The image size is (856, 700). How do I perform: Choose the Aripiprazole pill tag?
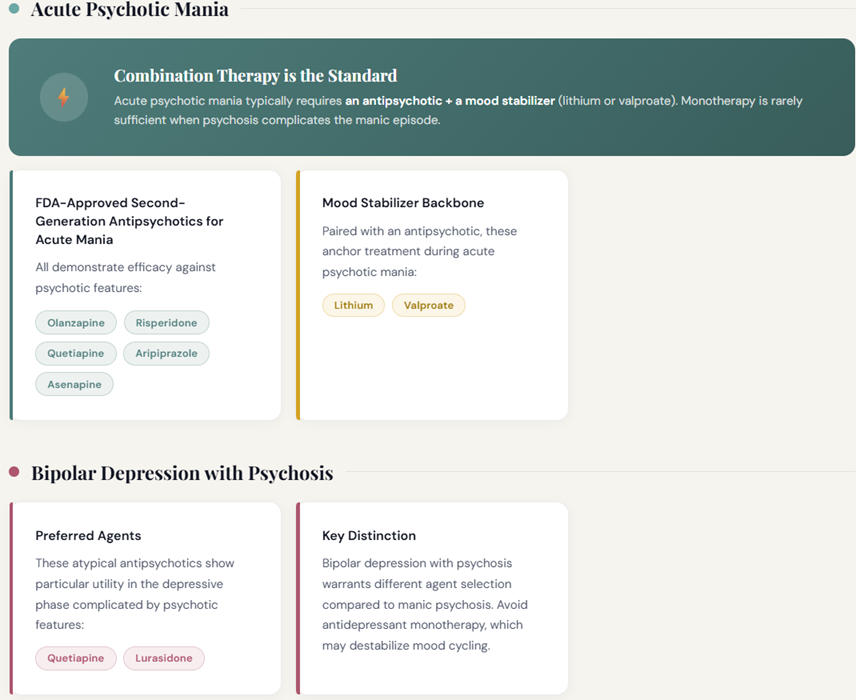coord(166,353)
